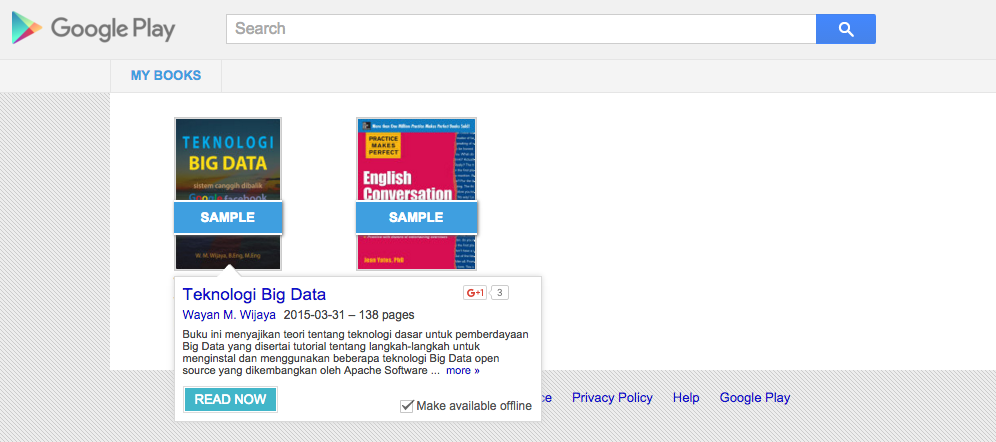
Task: Open the Teknologi Big Data title link
Action: click(254, 294)
